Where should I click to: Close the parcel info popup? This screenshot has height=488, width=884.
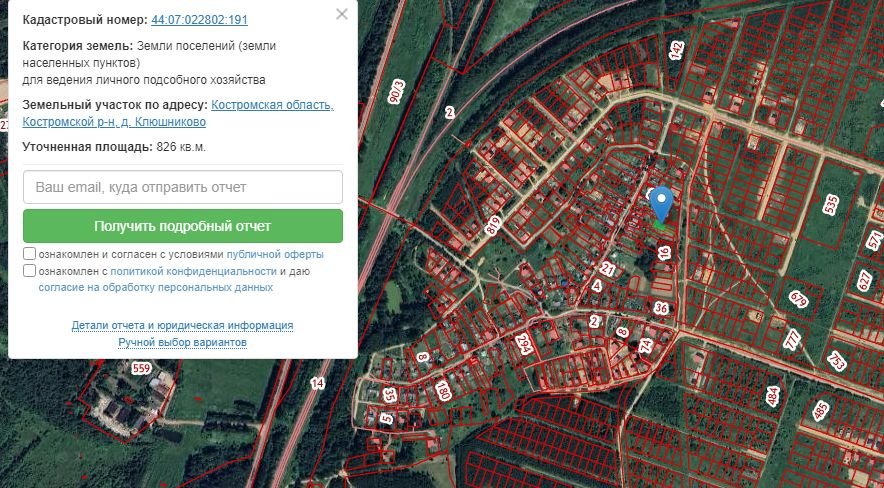[x=342, y=14]
